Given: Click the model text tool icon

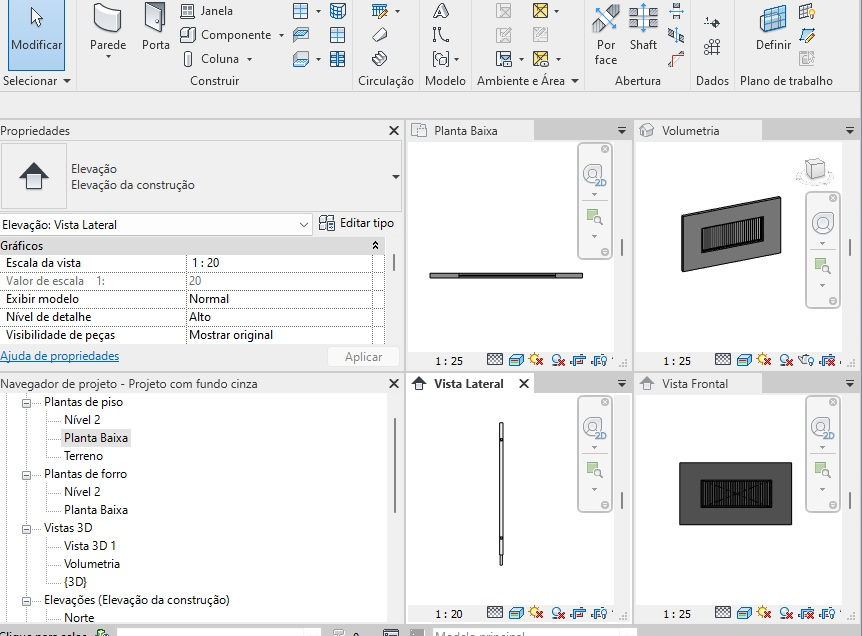Looking at the screenshot, I should (x=441, y=11).
